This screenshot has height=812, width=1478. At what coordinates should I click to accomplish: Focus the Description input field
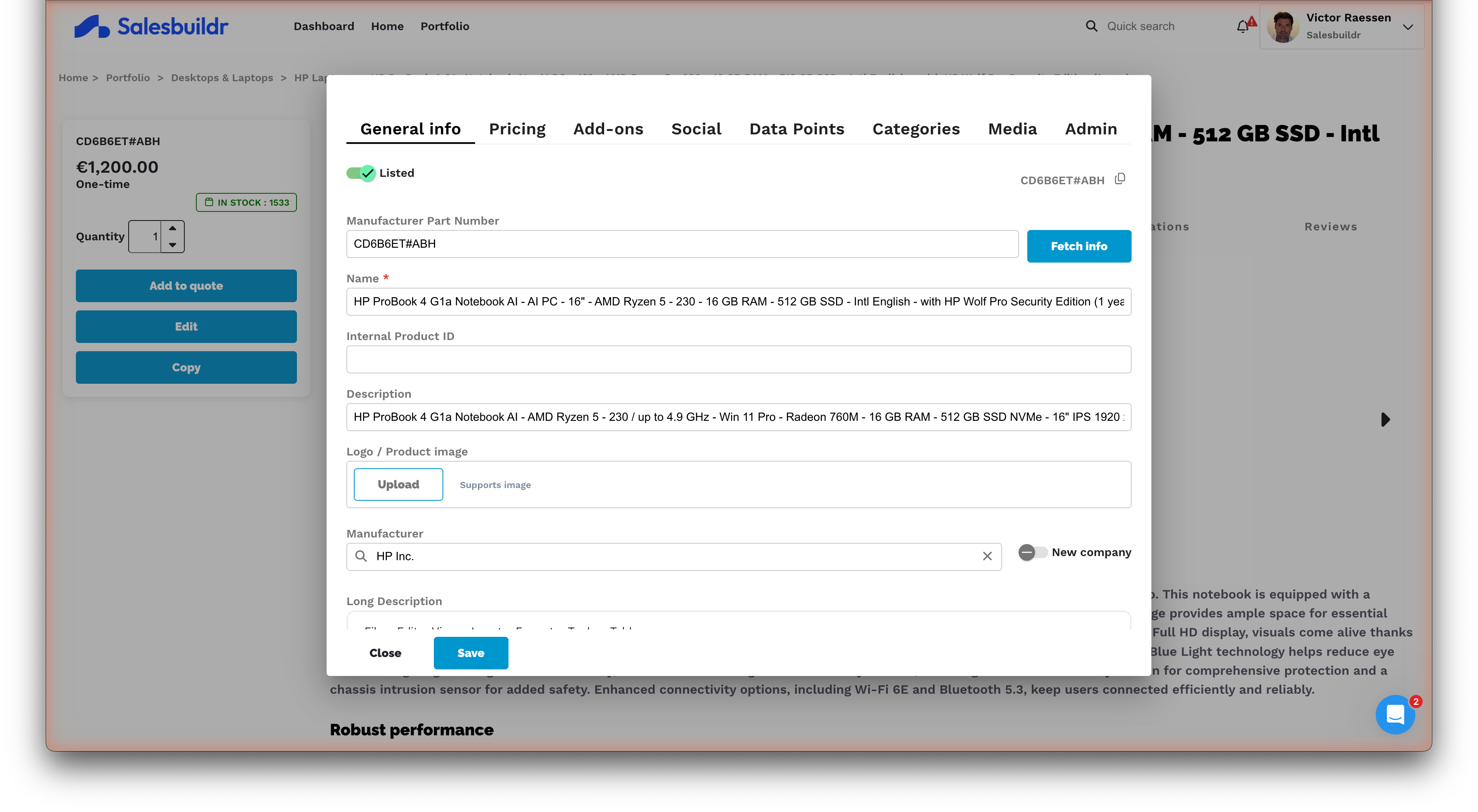pos(739,417)
